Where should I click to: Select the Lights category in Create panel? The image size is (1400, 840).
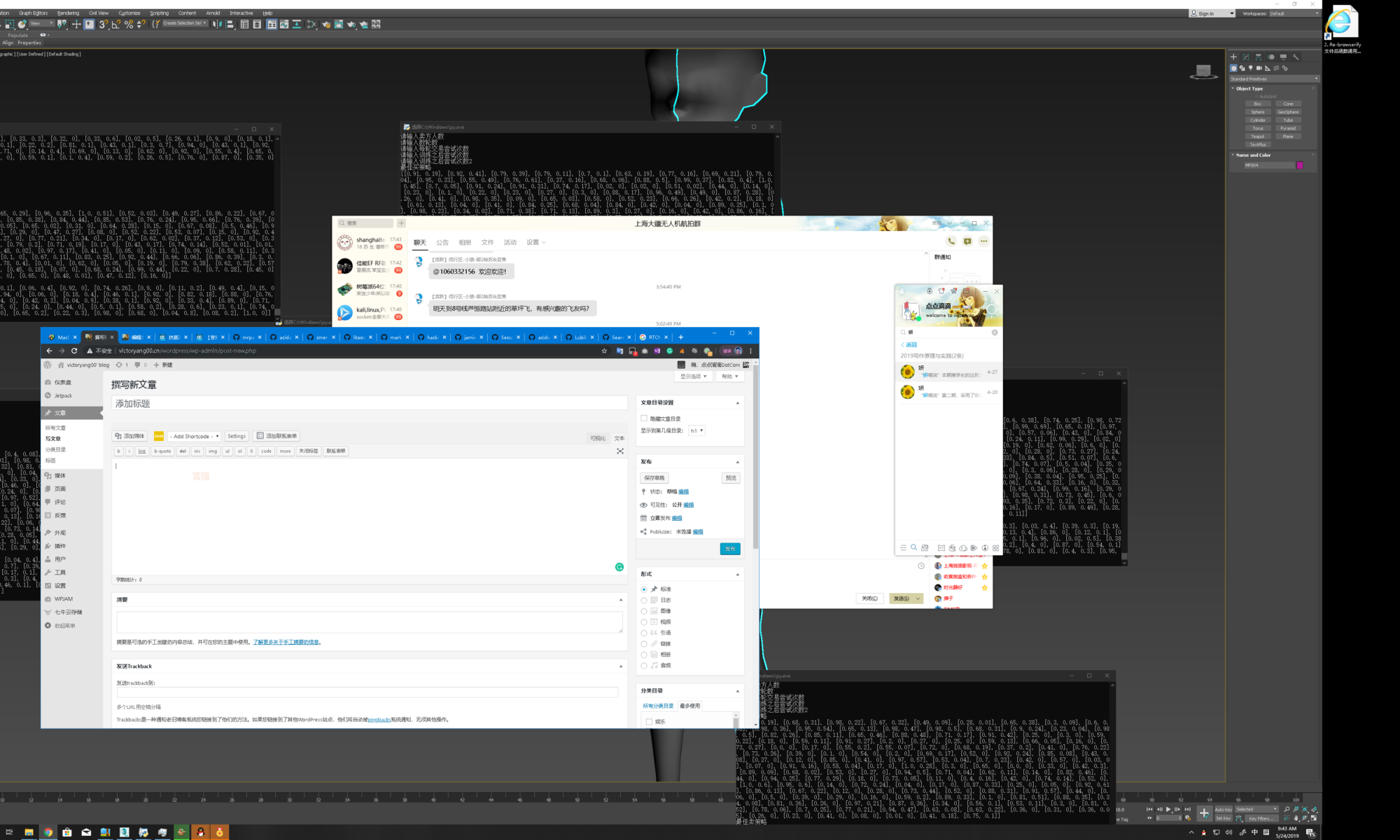[x=1250, y=68]
